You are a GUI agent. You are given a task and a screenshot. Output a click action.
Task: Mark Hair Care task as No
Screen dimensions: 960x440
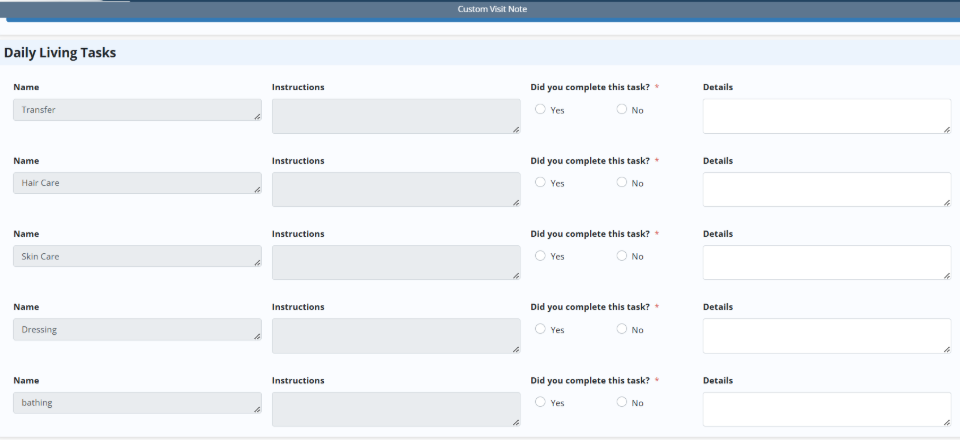(x=622, y=183)
